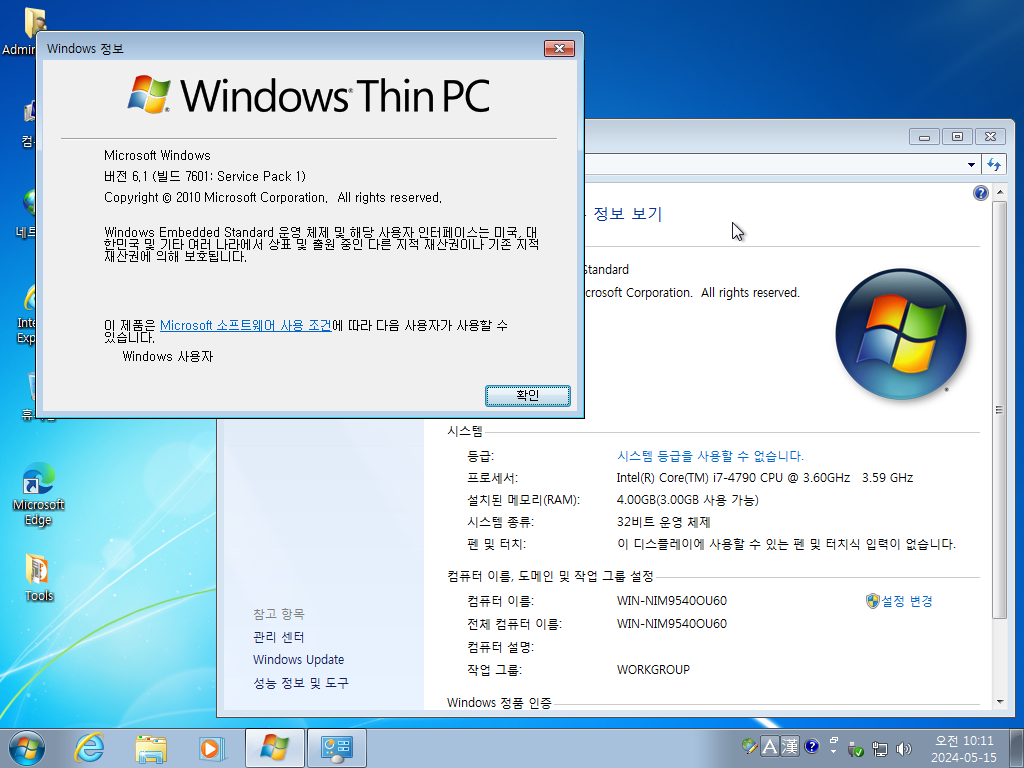This screenshot has height=768, width=1024.
Task: Click the Windows 정품 인증 section heading
Action: pos(499,703)
